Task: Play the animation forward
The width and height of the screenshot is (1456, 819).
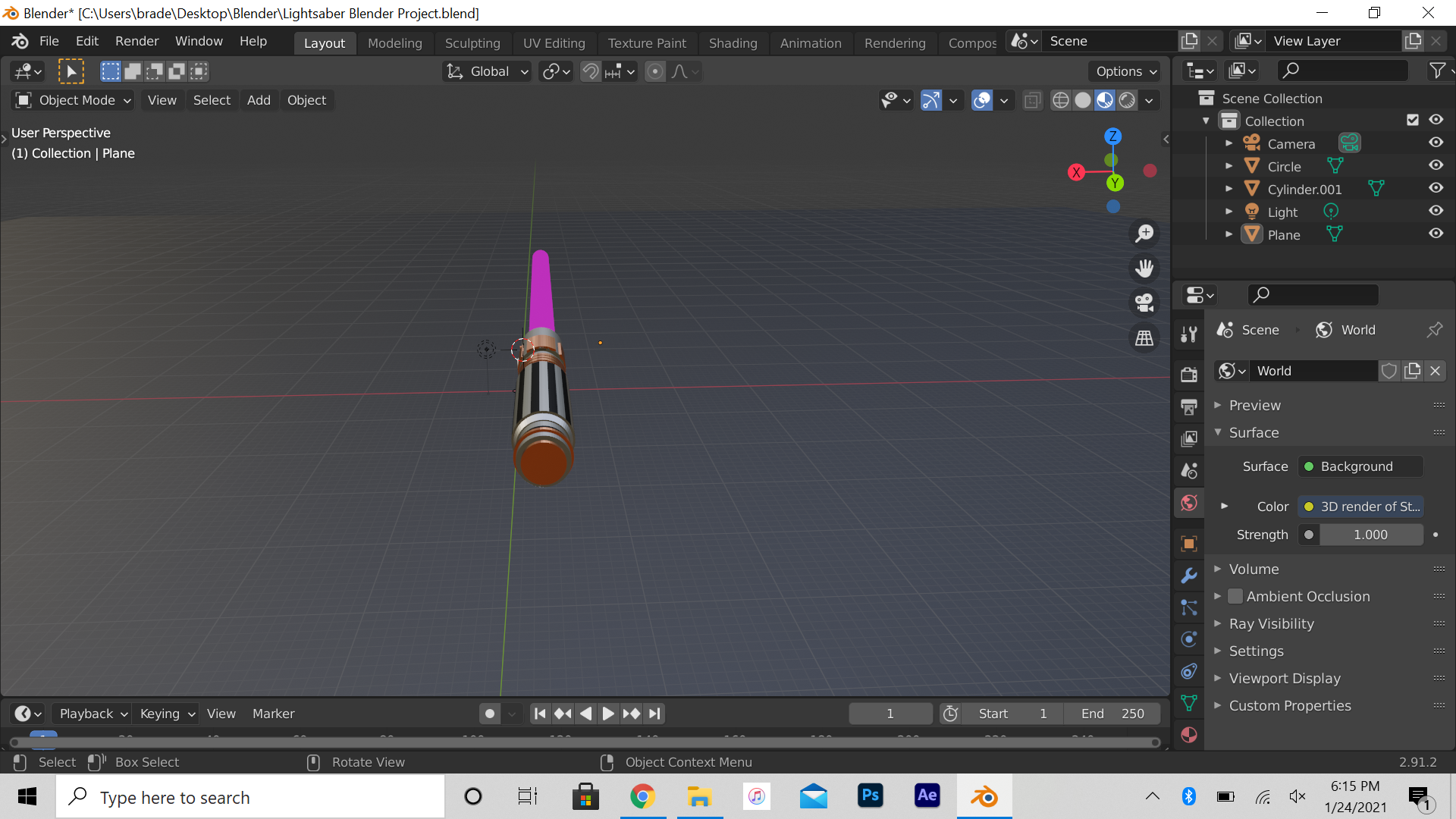Action: [608, 714]
